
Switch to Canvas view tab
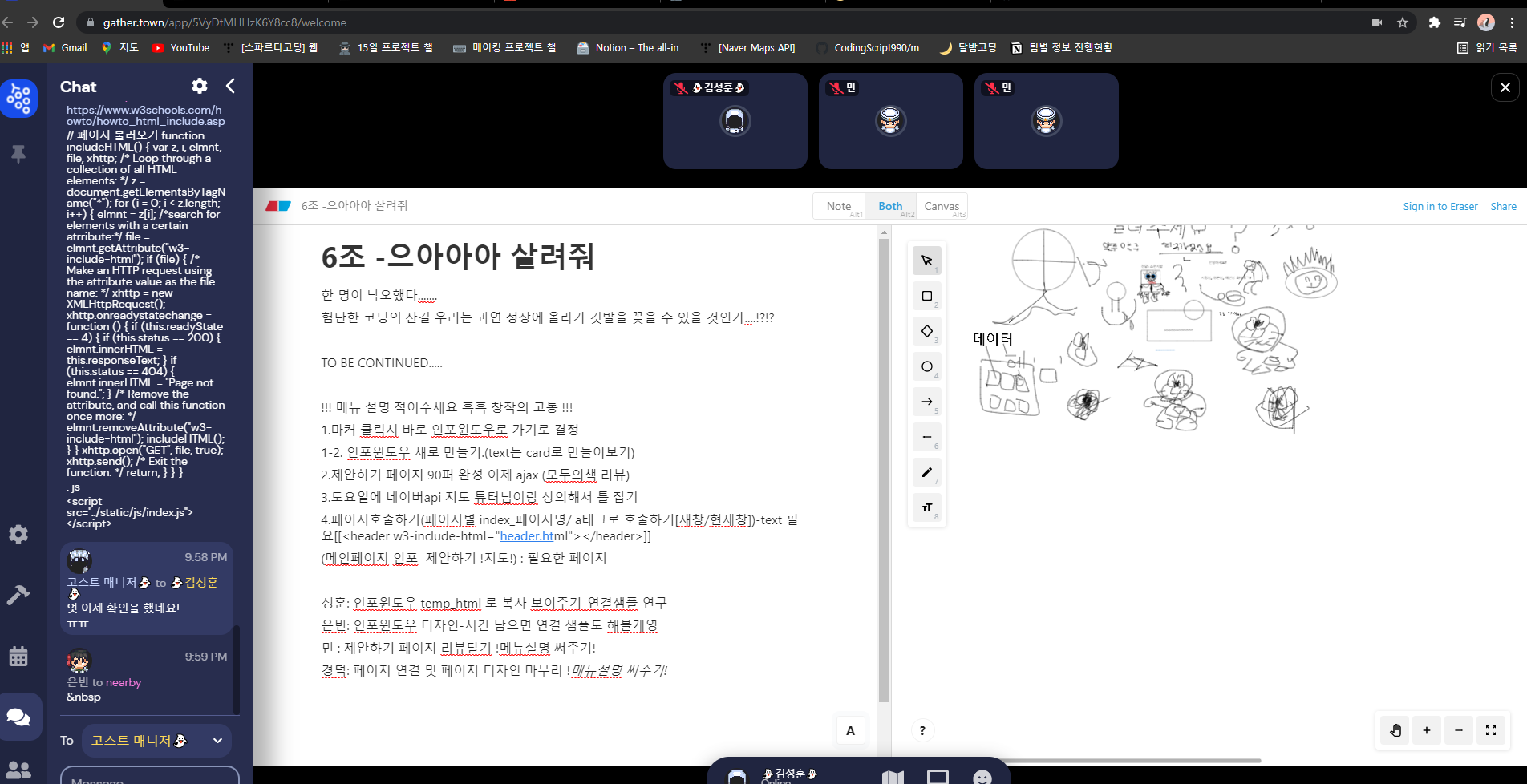(942, 206)
